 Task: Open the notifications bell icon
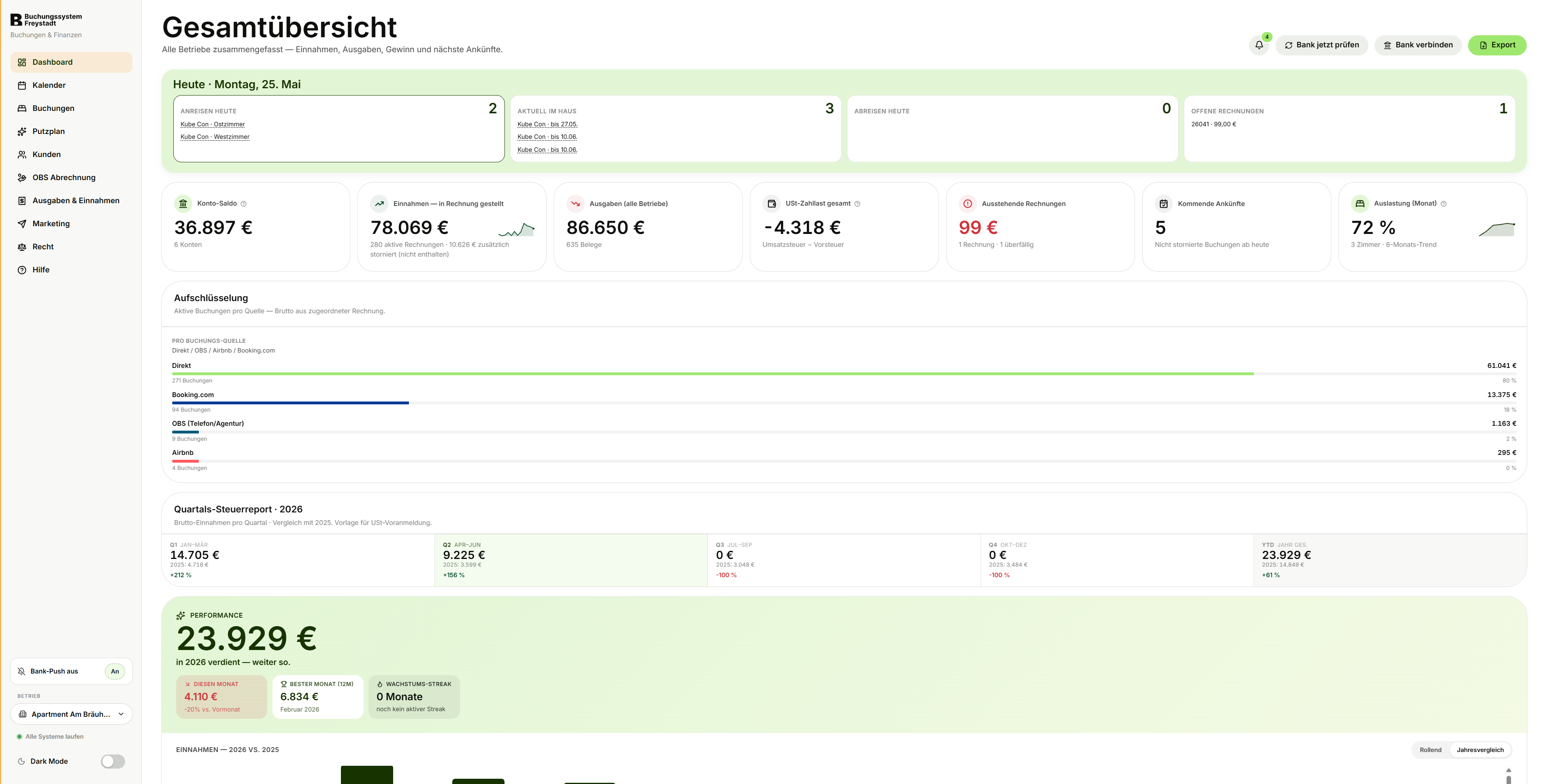pos(1258,45)
